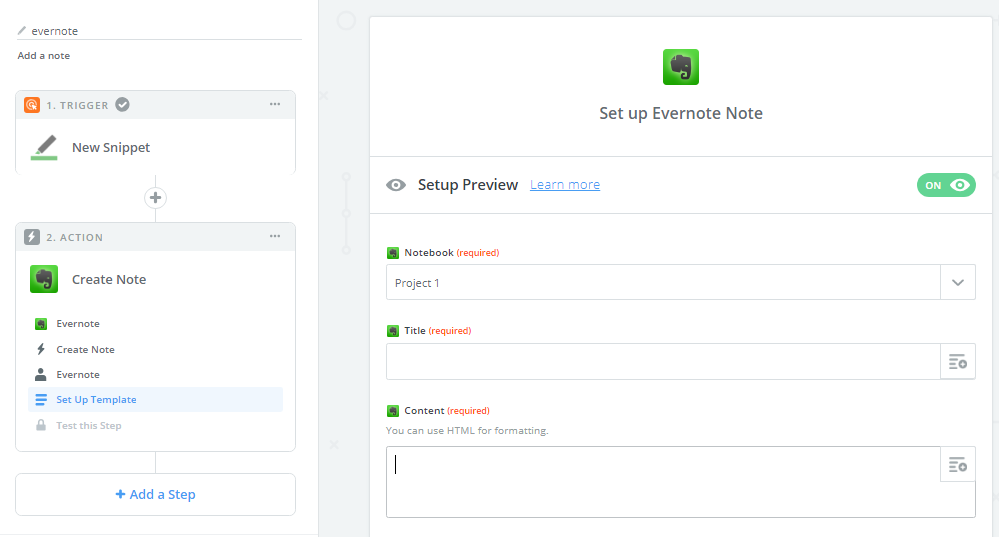Click the Create Note Evernote icon

pyautogui.click(x=43, y=279)
